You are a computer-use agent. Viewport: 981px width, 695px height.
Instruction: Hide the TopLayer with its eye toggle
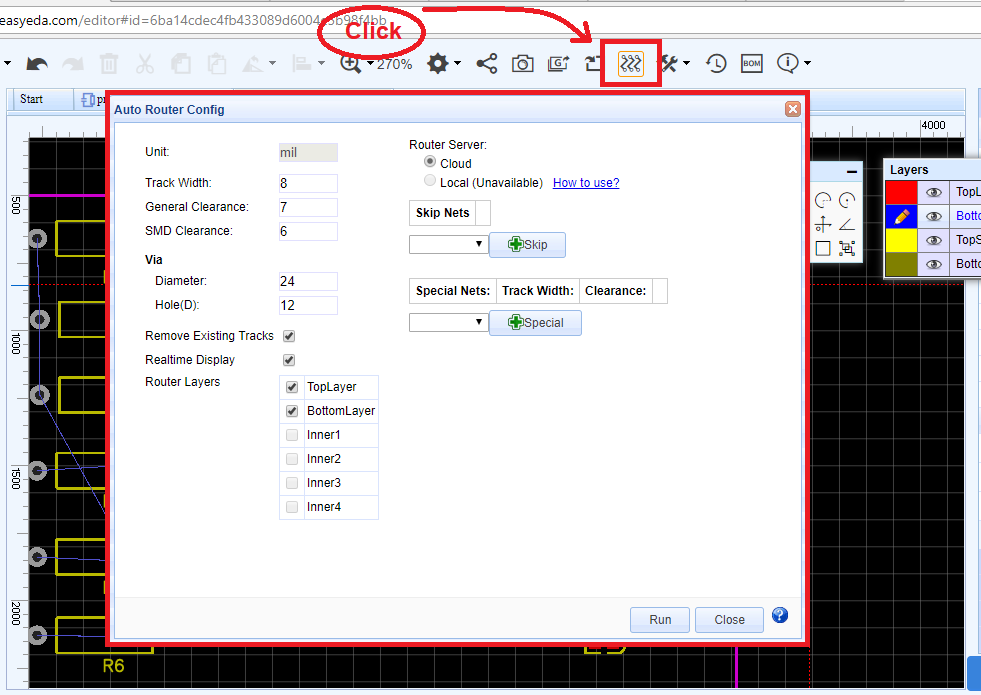tap(933, 191)
